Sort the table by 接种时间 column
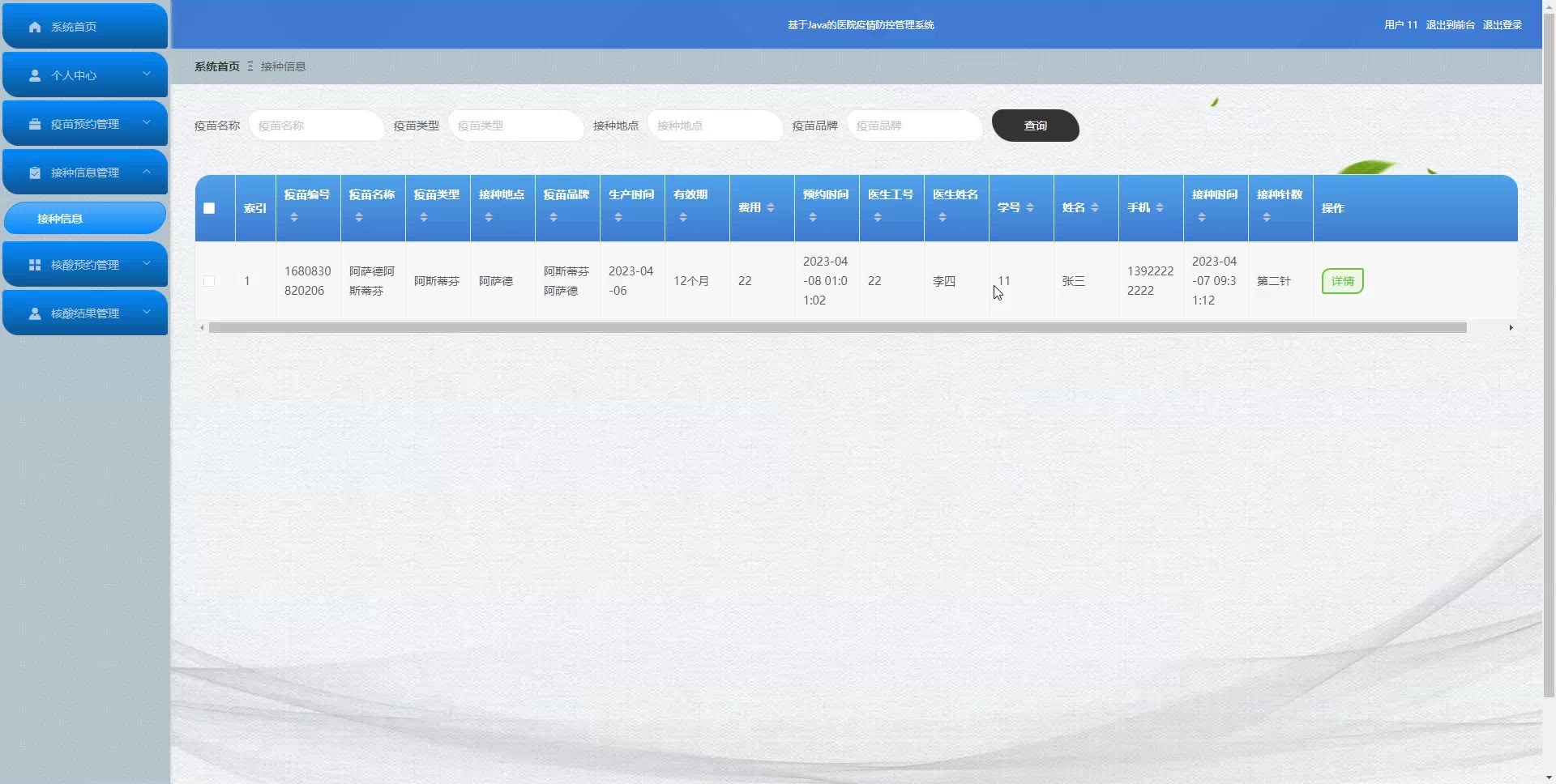 pos(1202,217)
